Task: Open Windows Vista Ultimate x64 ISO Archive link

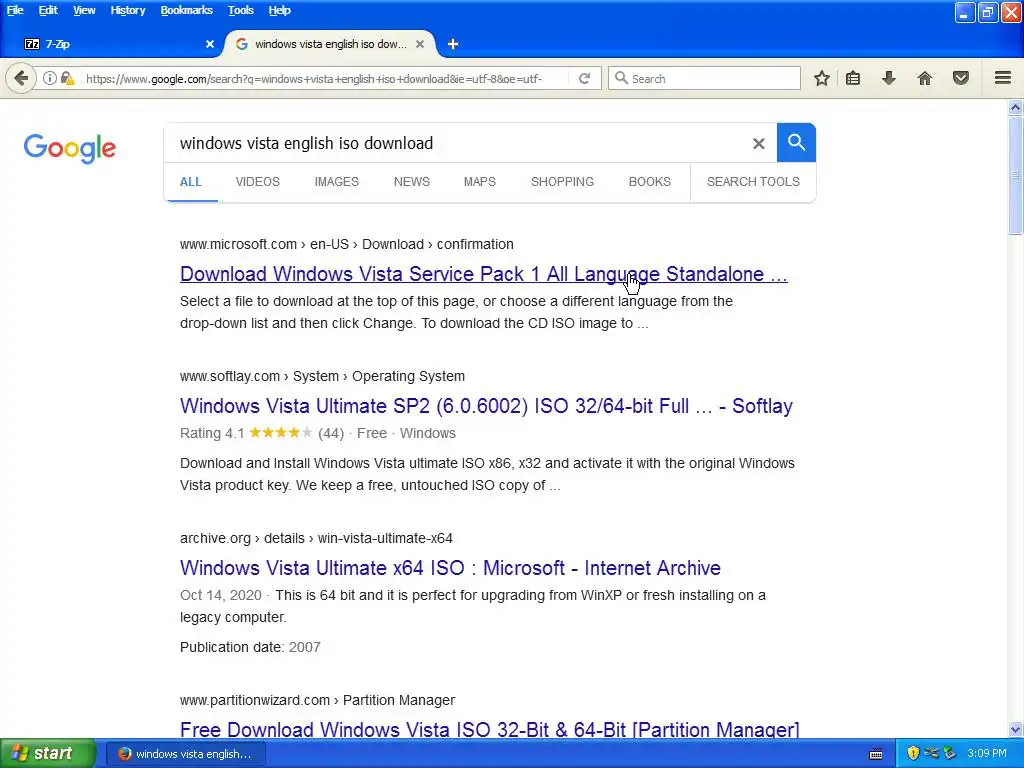Action: (x=450, y=568)
